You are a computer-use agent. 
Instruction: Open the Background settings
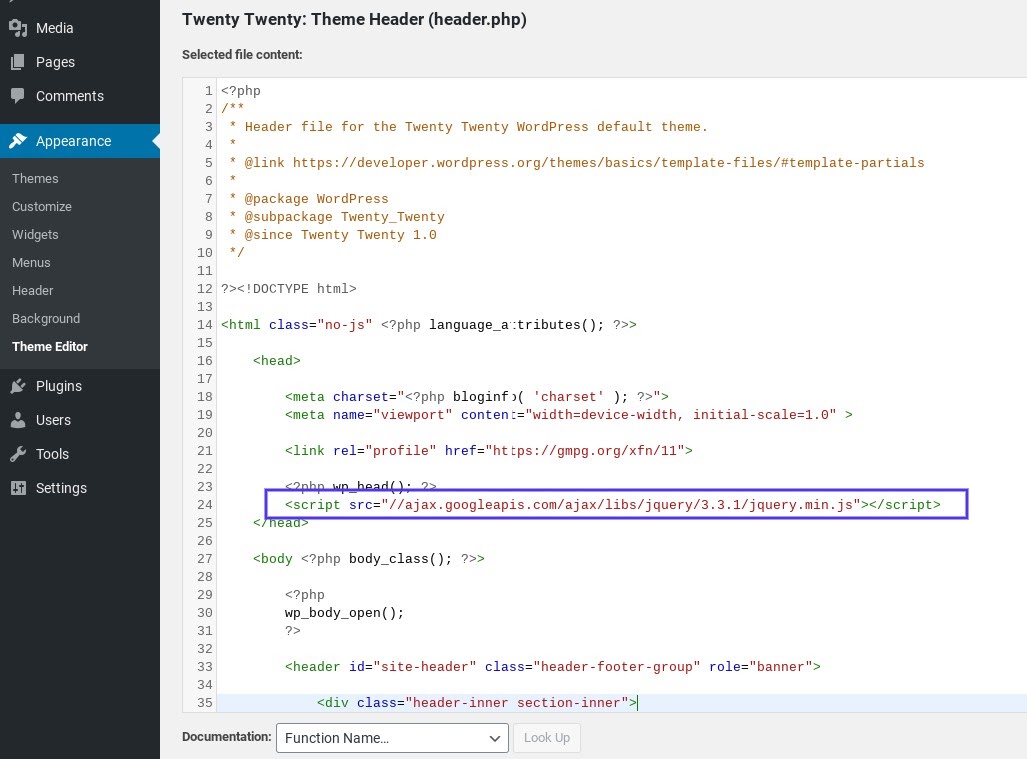(46, 318)
